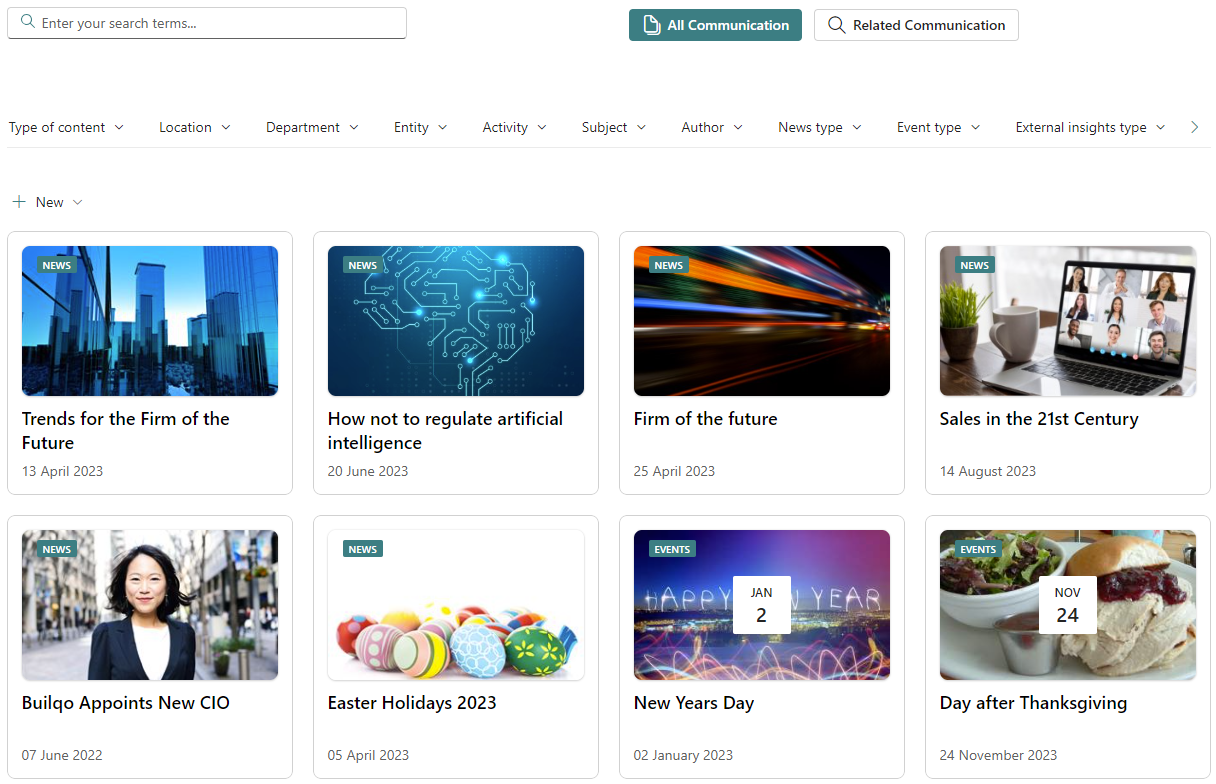Screen dimensions: 1216x784
Task: Click the NEWS badge on the Builqo CIO card
Action: pyautogui.click(x=57, y=549)
